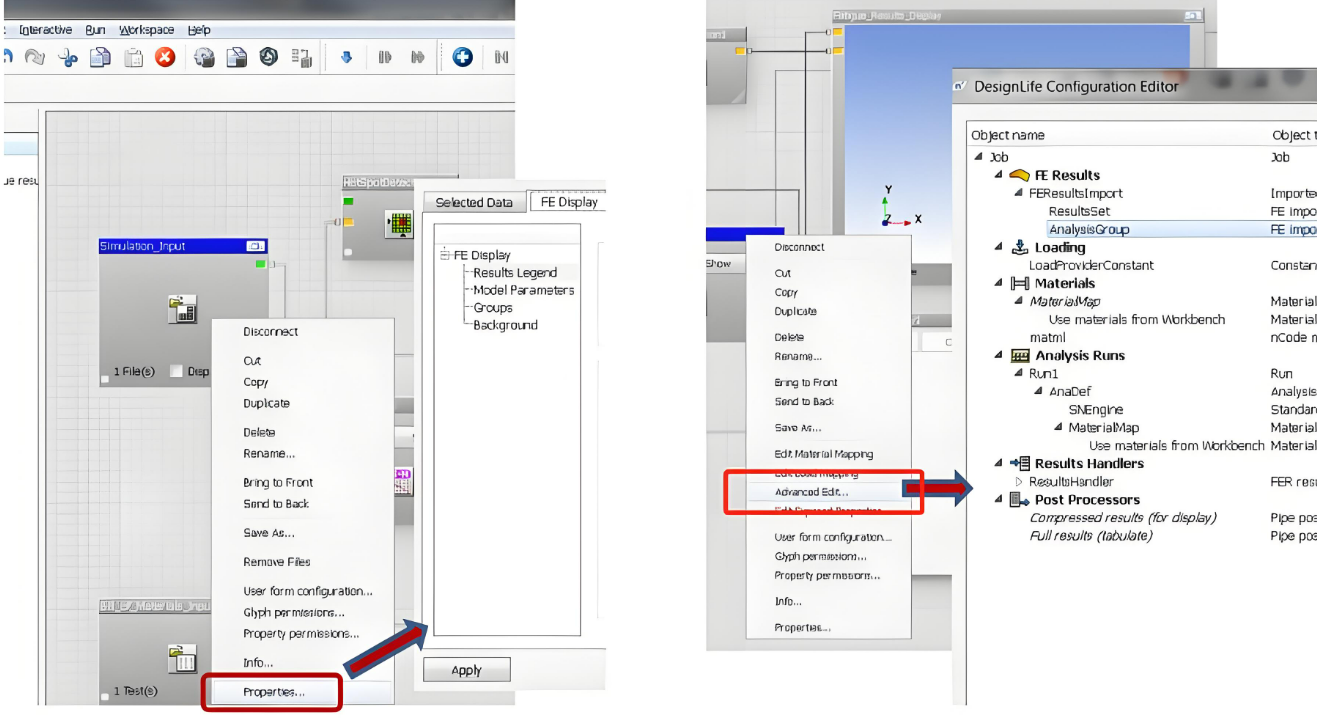
Task: Switch to the Selected Data tab
Action: click(x=474, y=202)
